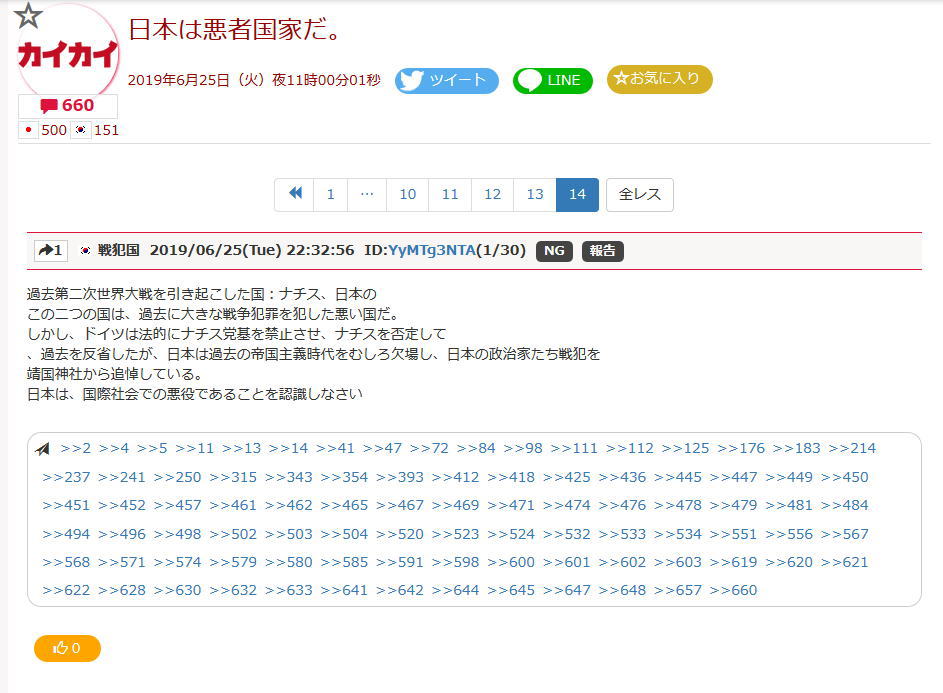Click the Korea flag comment count
Image resolution: width=943 pixels, height=693 pixels.
tap(96, 130)
